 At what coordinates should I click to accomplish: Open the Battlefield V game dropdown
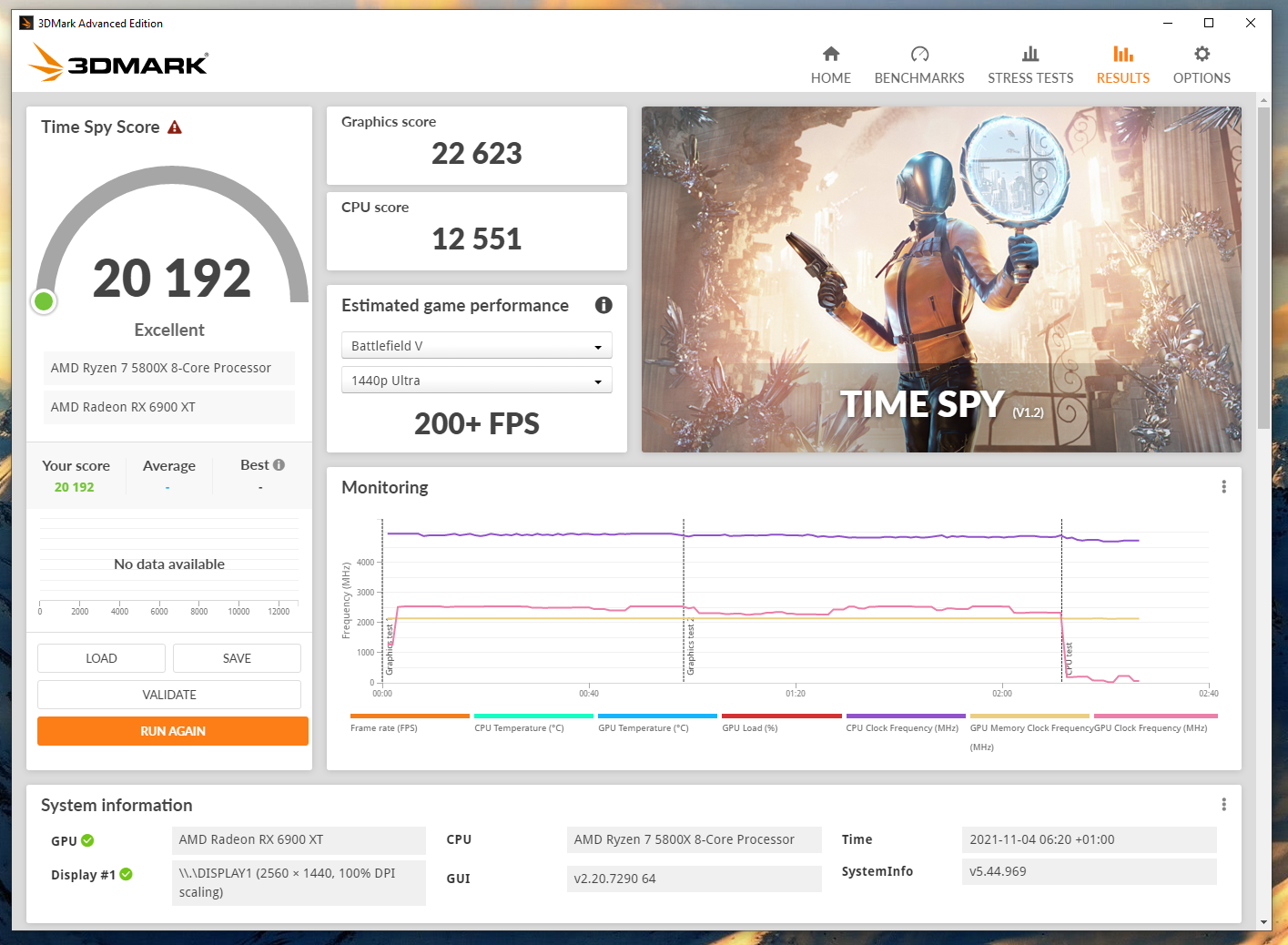coord(476,346)
